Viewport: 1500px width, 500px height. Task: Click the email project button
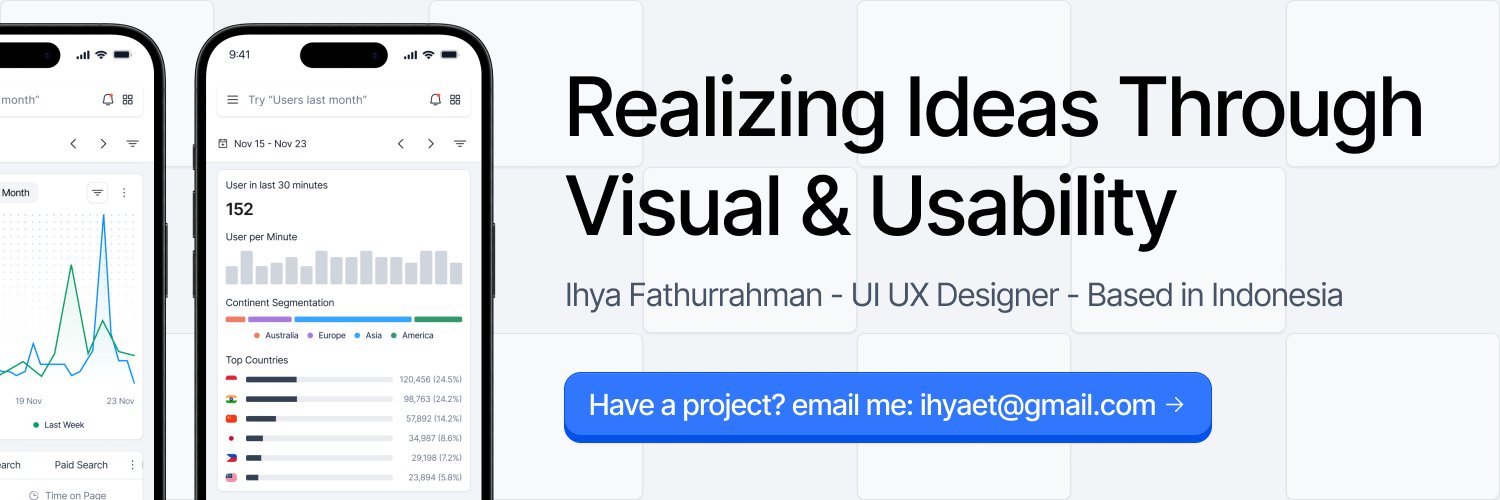[x=888, y=405]
